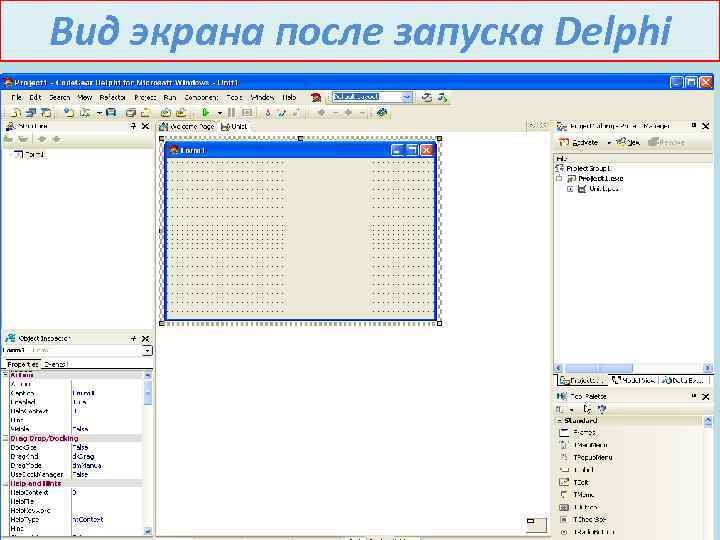Open the View menu

coord(84,97)
